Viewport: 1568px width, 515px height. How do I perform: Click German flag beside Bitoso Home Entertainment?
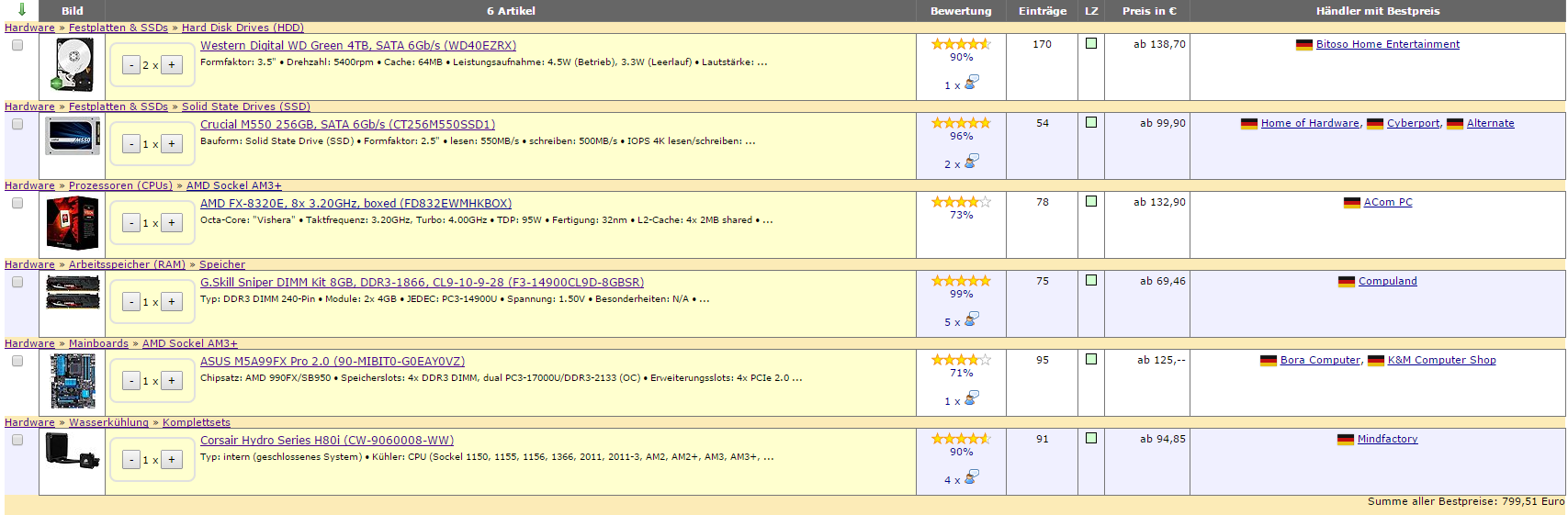tap(1304, 45)
